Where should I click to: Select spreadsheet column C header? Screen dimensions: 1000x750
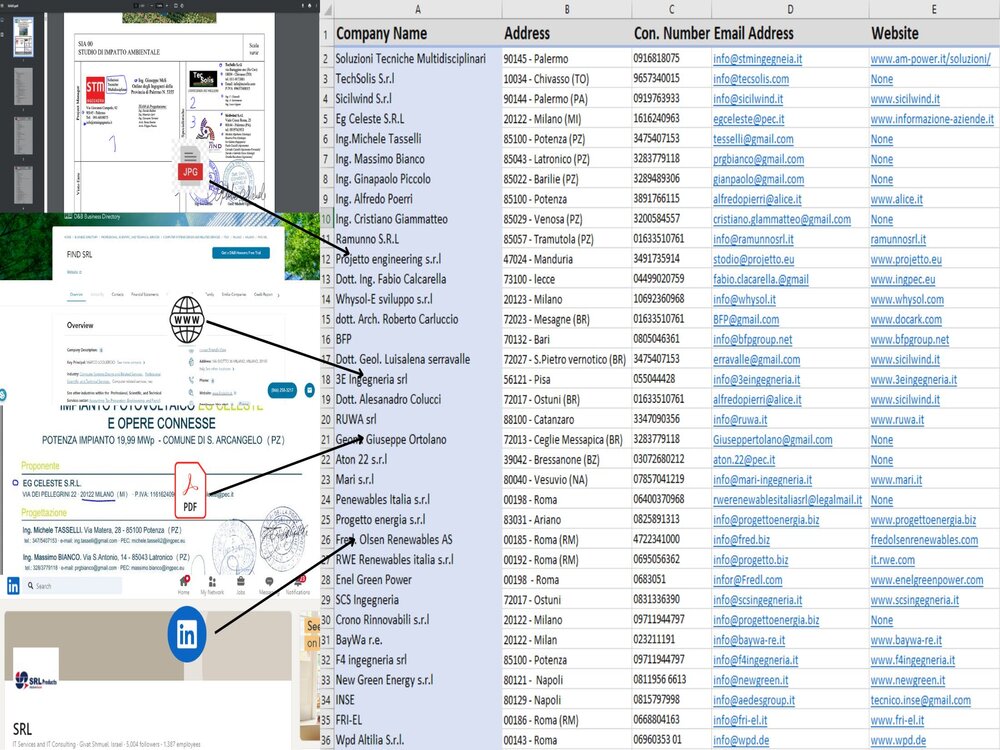point(671,9)
